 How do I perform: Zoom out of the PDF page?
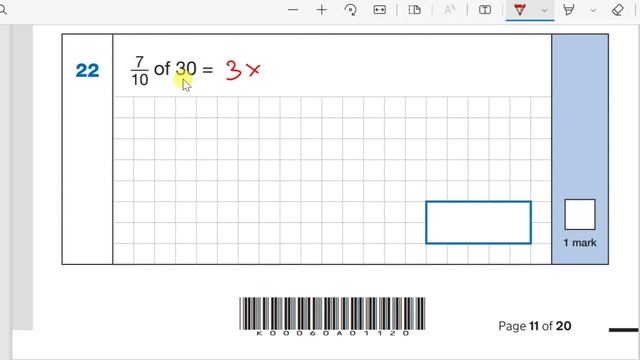[293, 10]
